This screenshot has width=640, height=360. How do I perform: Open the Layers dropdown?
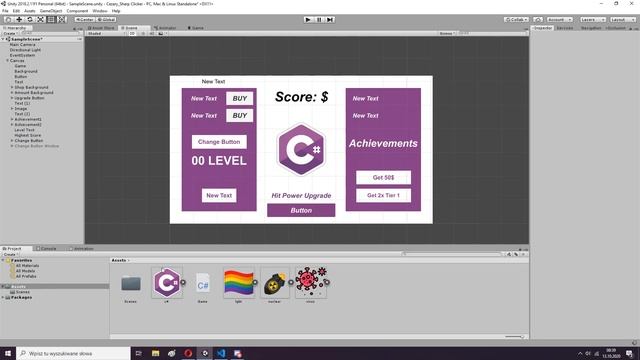pos(593,20)
